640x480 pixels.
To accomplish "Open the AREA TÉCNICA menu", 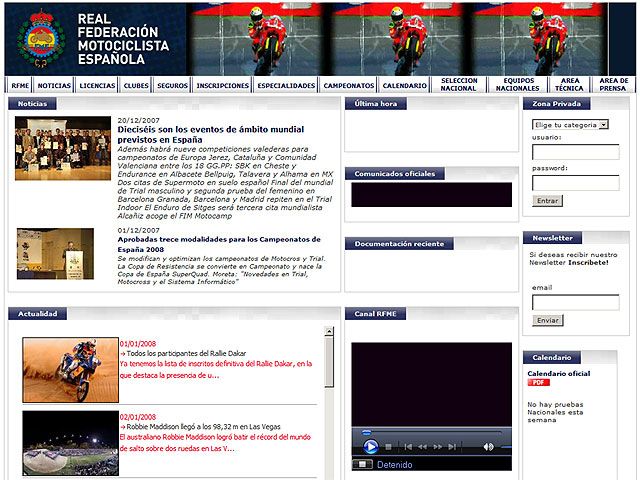I will coord(569,84).
